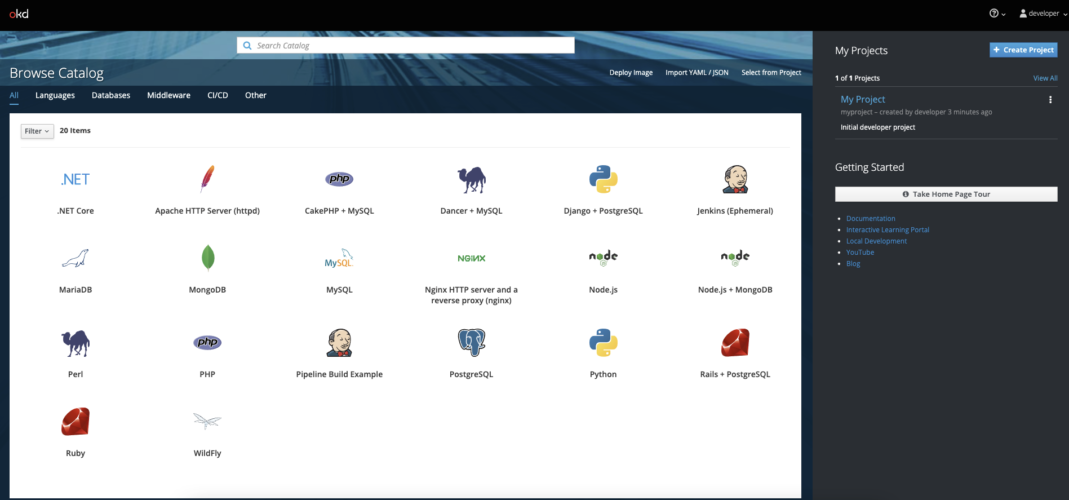Choose the MongoDB leaf icon
1069x500 pixels.
pos(207,258)
